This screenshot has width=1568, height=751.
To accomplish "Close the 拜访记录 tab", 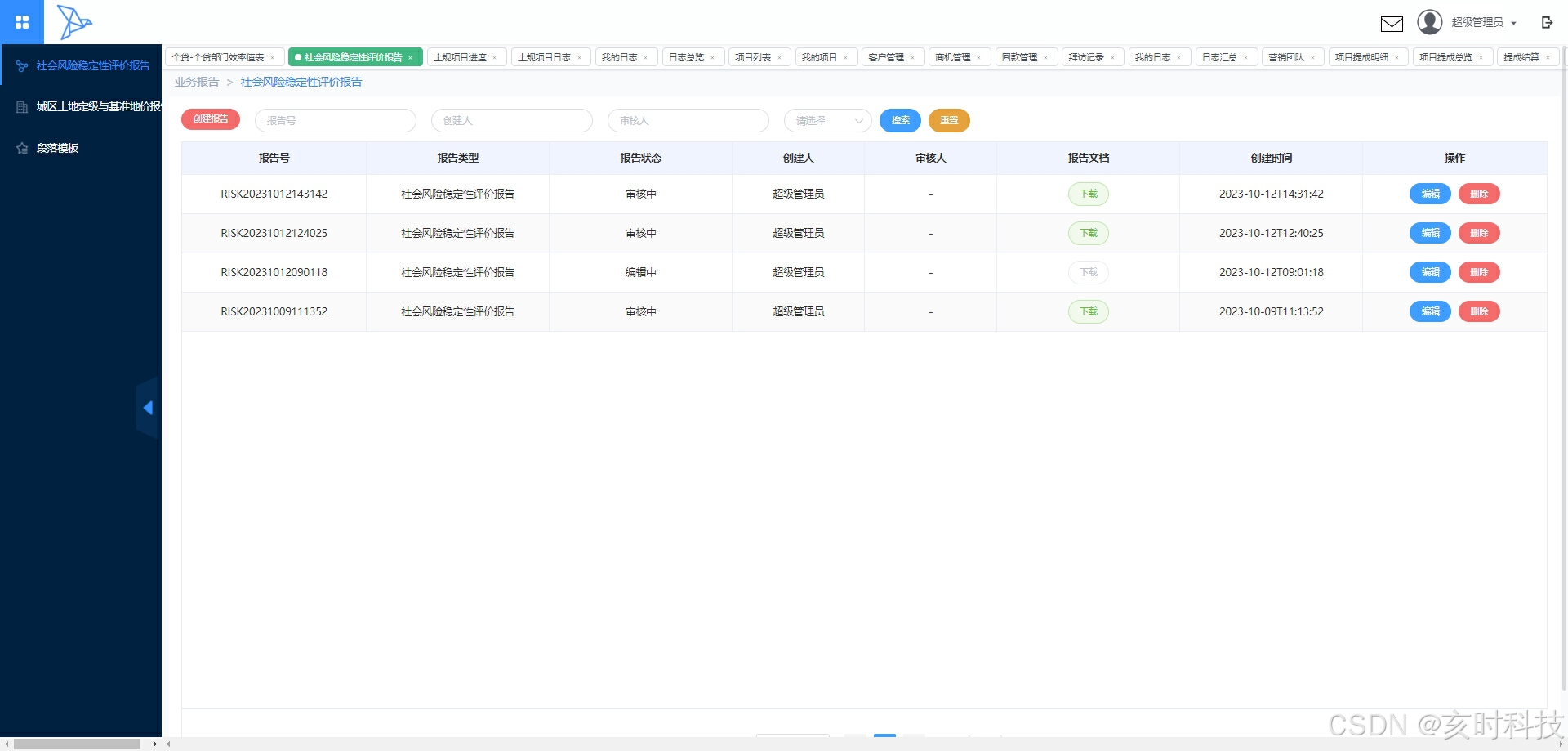I will pyautogui.click(x=1113, y=58).
